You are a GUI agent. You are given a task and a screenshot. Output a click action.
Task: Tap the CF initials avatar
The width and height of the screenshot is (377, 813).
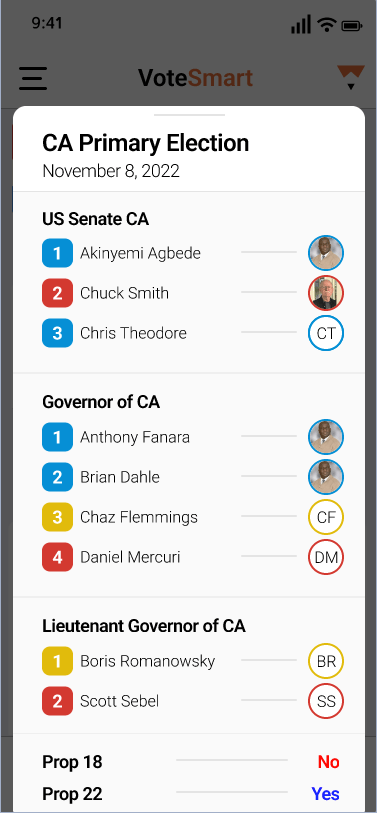(326, 517)
